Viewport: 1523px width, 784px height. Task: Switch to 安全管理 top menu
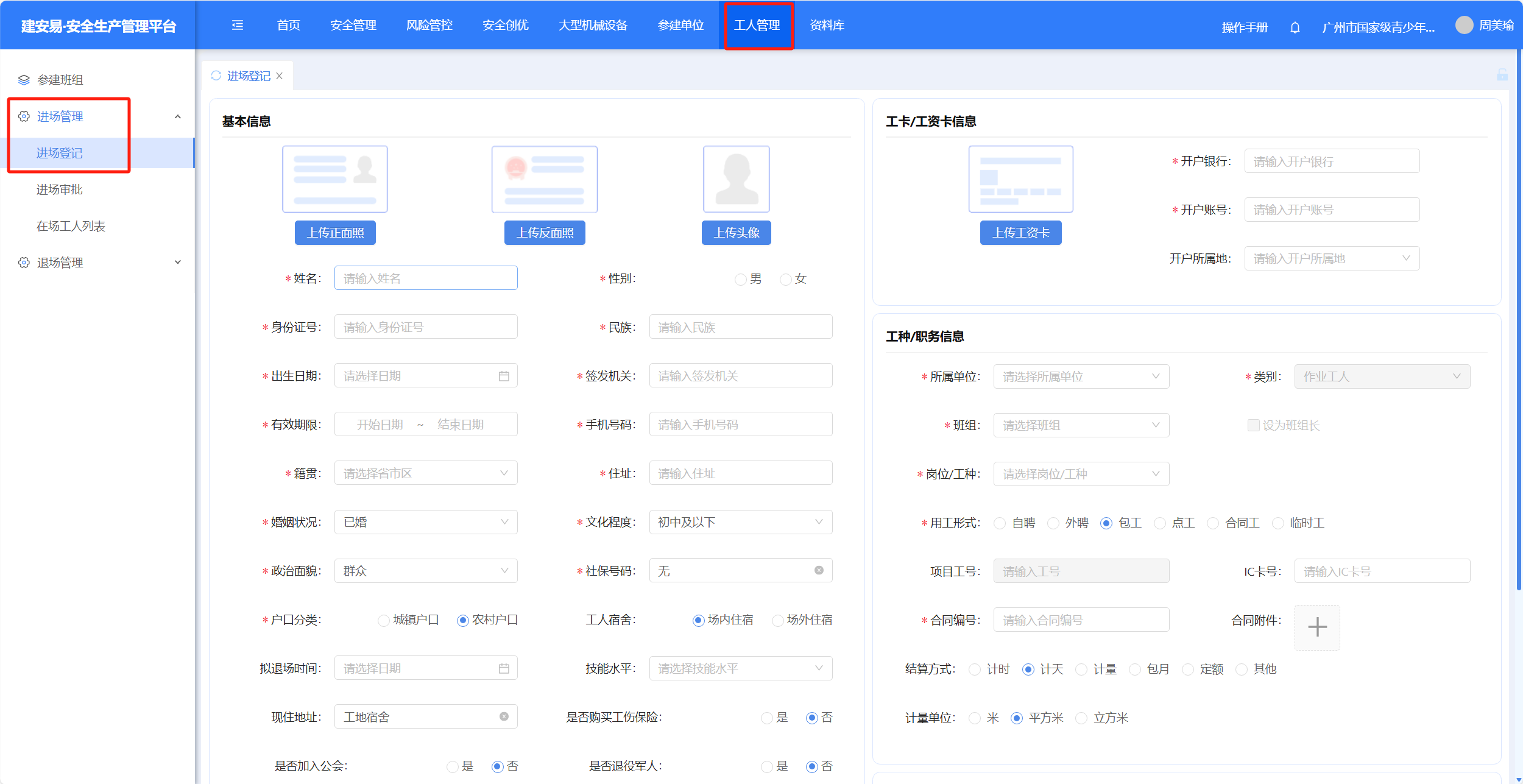tap(353, 25)
